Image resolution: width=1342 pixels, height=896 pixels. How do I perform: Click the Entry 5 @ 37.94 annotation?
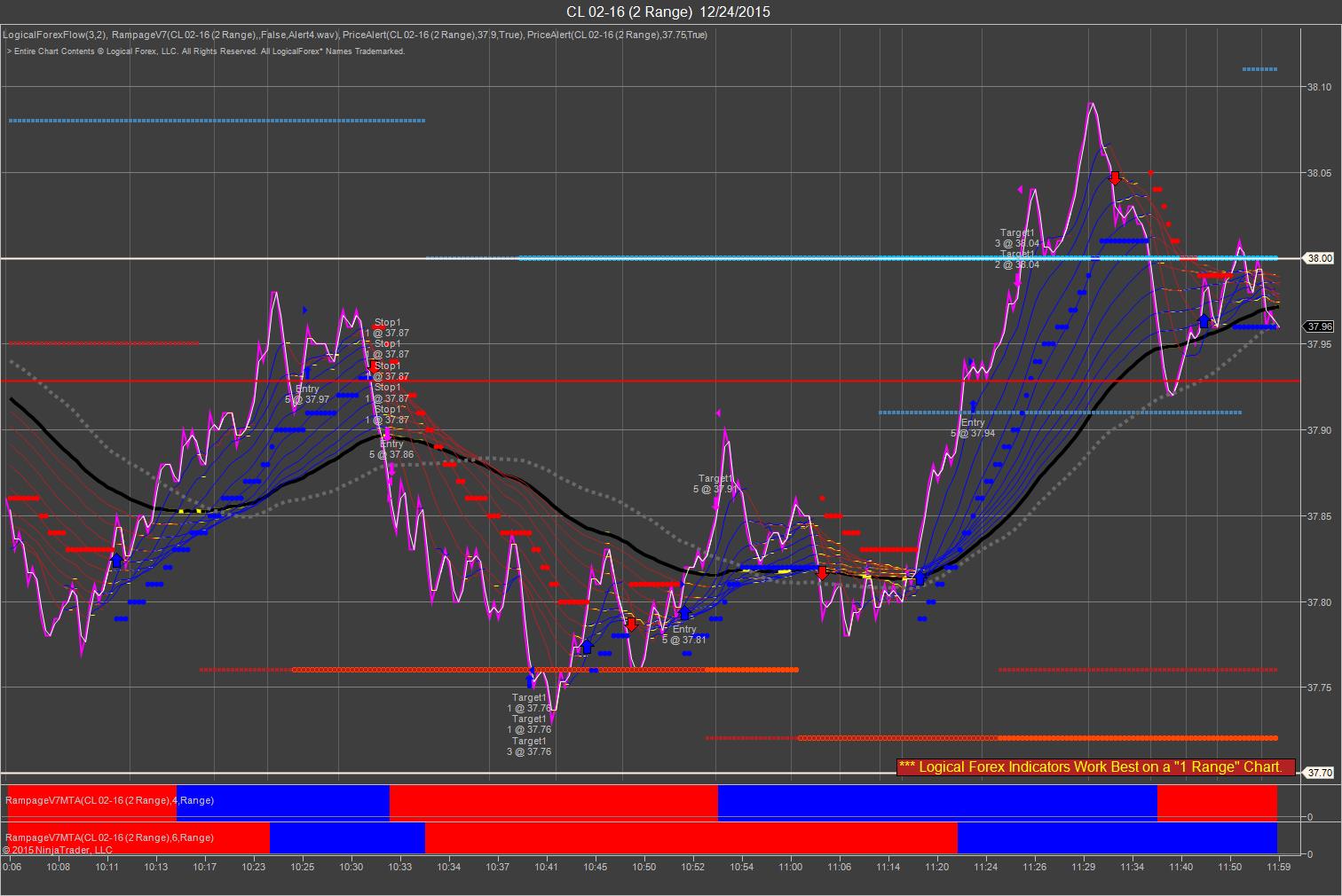(x=973, y=428)
